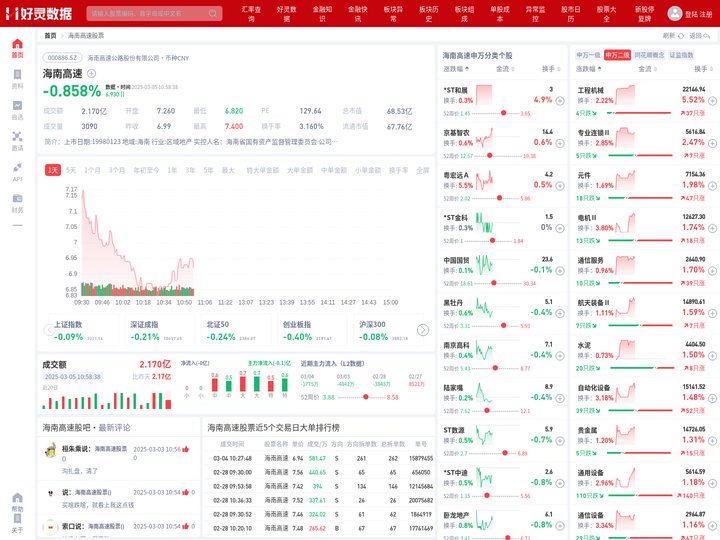Click the 登陆 注册 link
This screenshot has height=540, width=720.
(698, 14)
